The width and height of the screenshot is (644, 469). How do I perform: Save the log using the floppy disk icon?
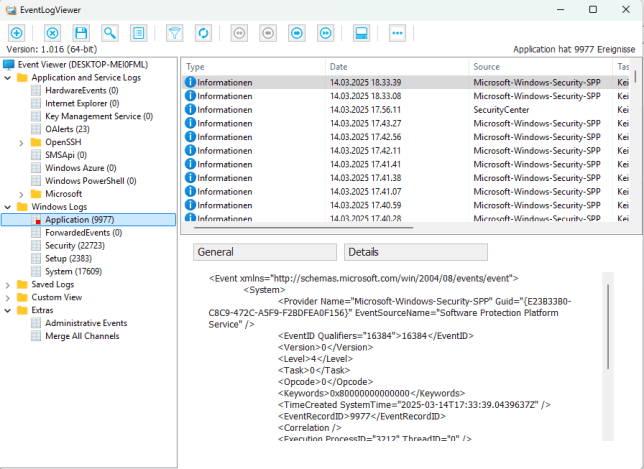pyautogui.click(x=81, y=33)
